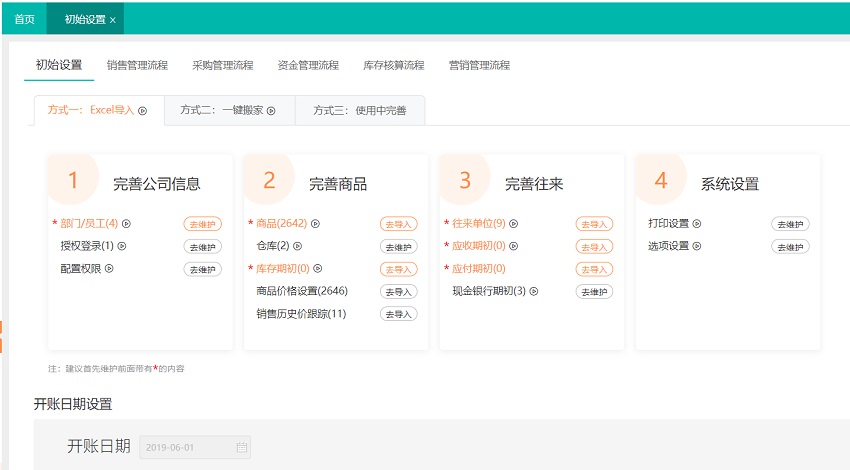Play the video icon beside 库存期初(0)

pyautogui.click(x=318, y=268)
